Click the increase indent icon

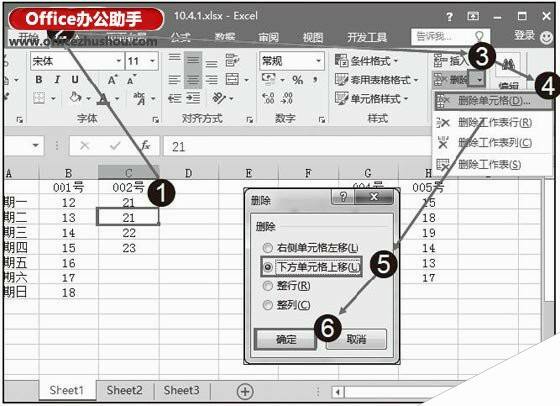pos(193,98)
